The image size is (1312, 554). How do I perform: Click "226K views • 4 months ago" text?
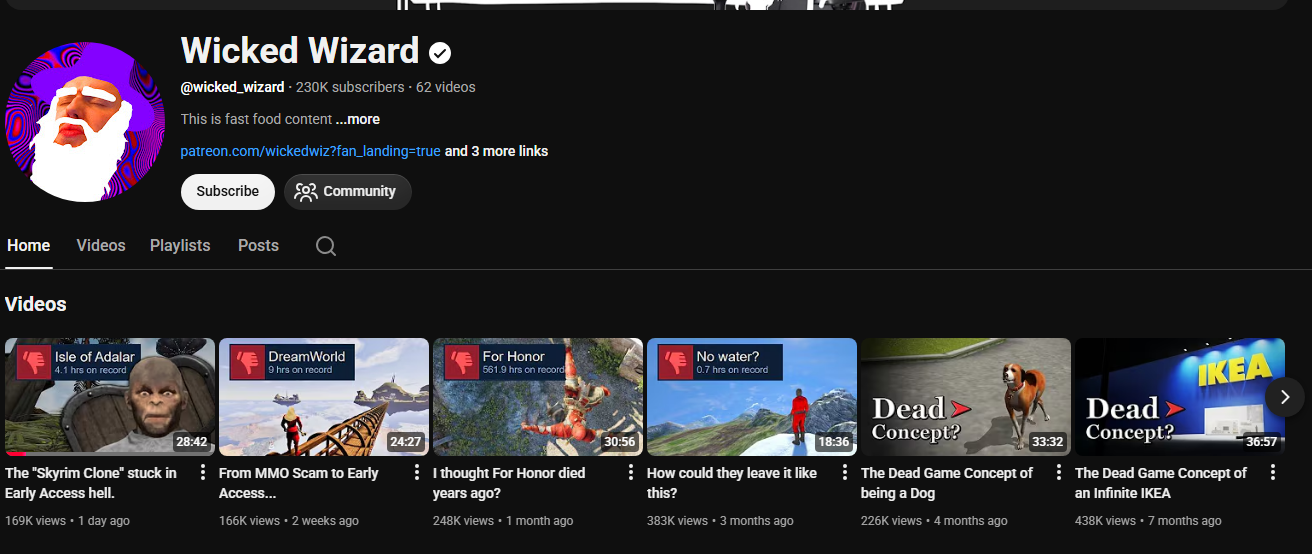click(x=934, y=521)
